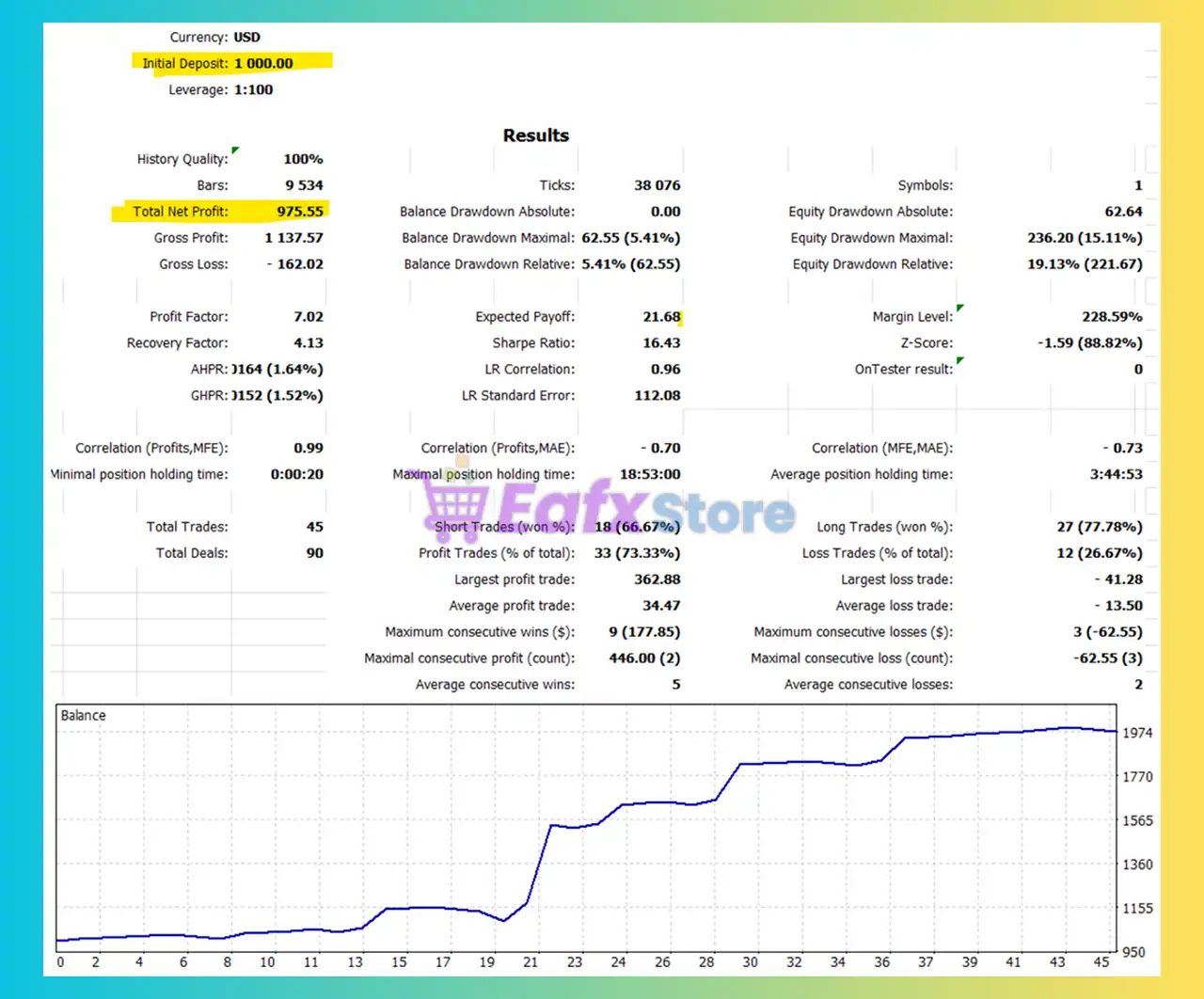Click the 1974 label on the balance axis
Screen dimensions: 1204x999
pos(1137,733)
